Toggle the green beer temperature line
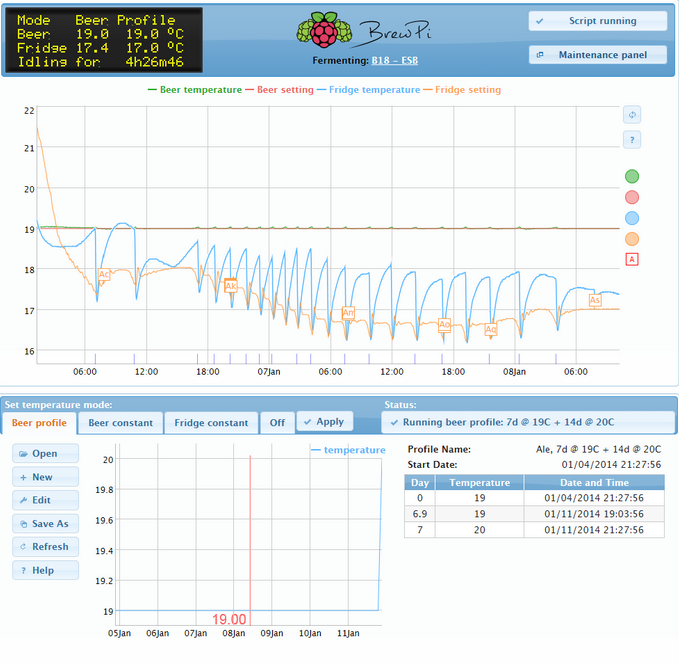The image size is (679, 665). (x=631, y=177)
